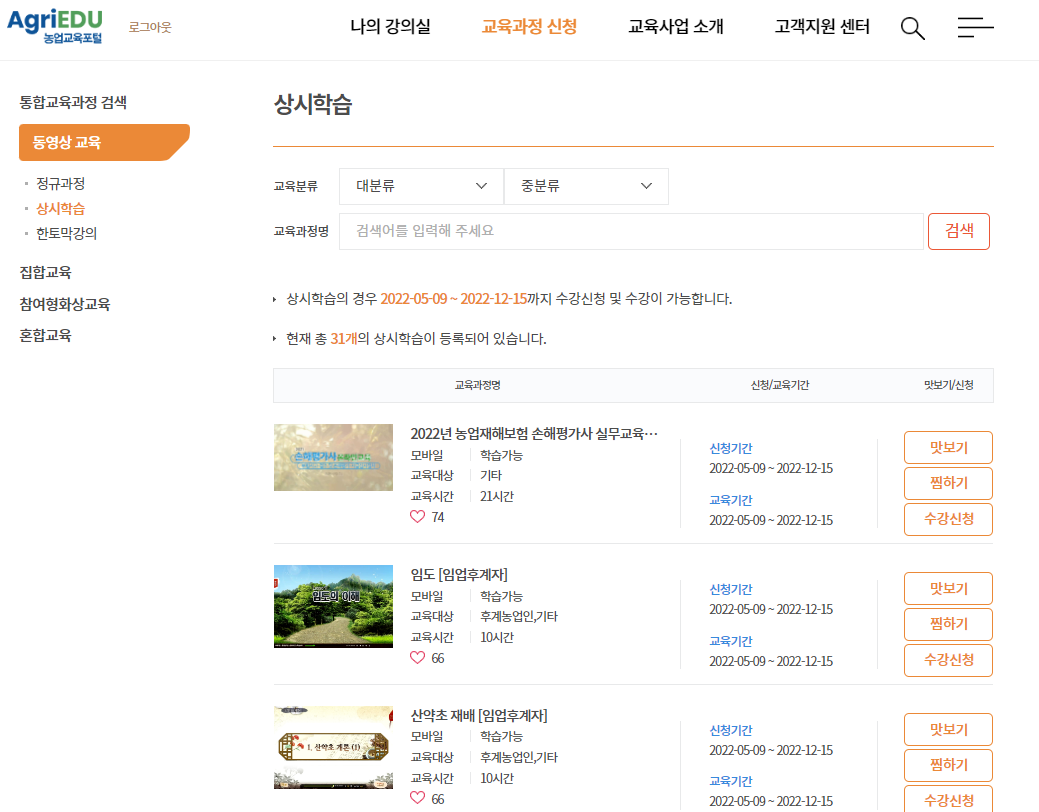The width and height of the screenshot is (1039, 812).
Task: Open thumbnail of 임도 course
Action: [333, 607]
